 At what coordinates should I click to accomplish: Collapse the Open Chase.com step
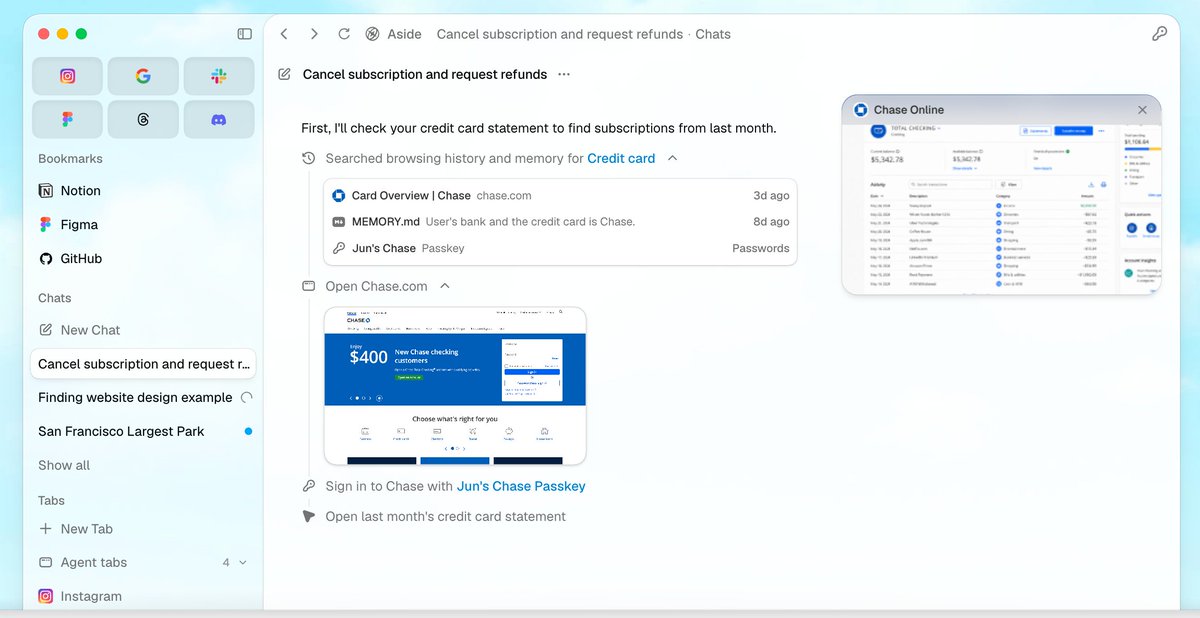point(445,286)
